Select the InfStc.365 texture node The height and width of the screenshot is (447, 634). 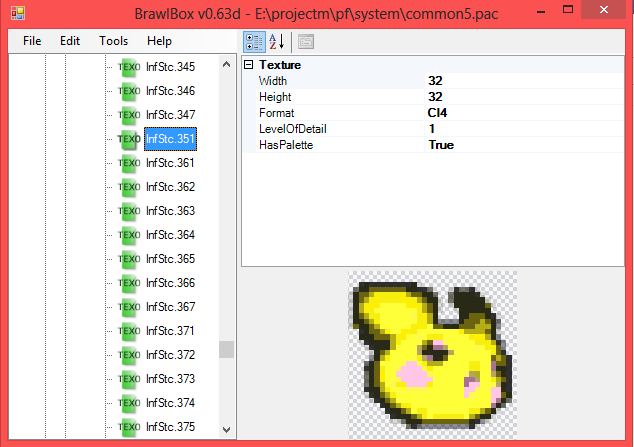pos(170,259)
